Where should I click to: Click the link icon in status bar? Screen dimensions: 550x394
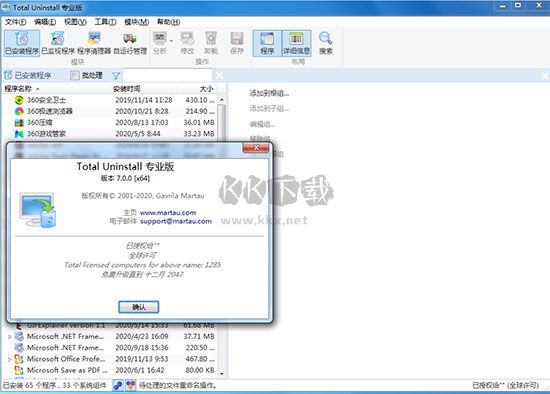click(x=118, y=386)
